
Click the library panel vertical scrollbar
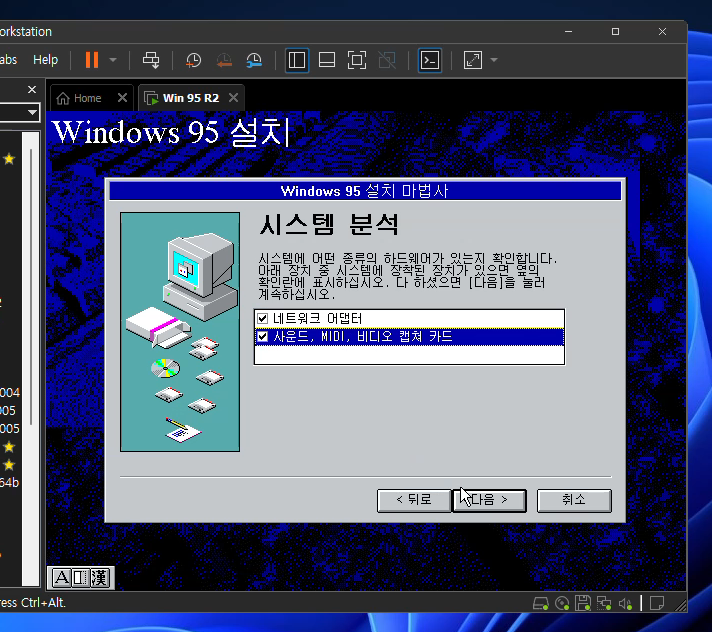click(31, 286)
